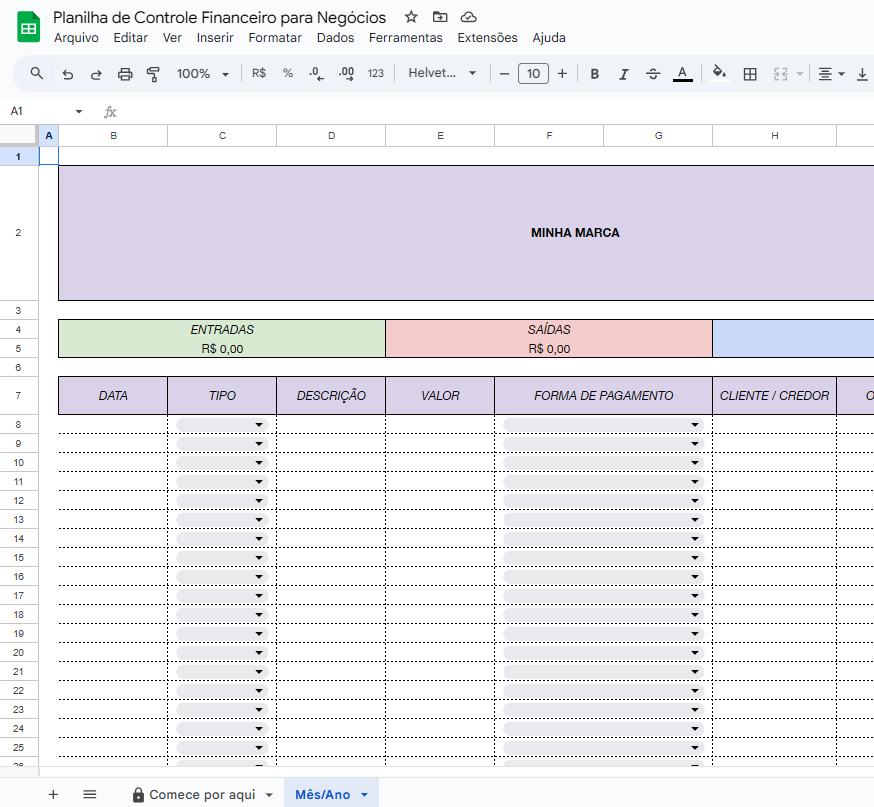
Task: Apply percent format to cells
Action: pos(287,73)
